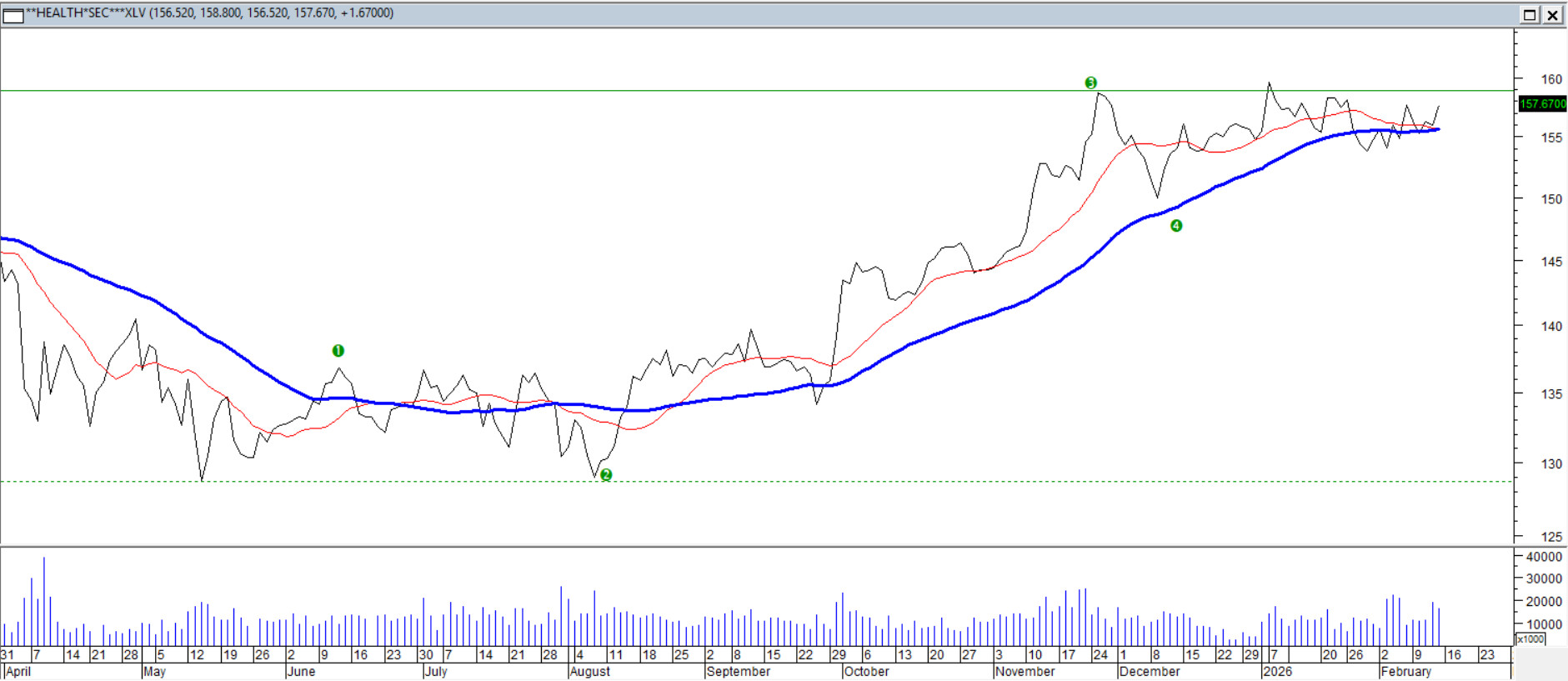This screenshot has height=681, width=1568.
Task: Click the February label on date axis
Action: click(1405, 672)
